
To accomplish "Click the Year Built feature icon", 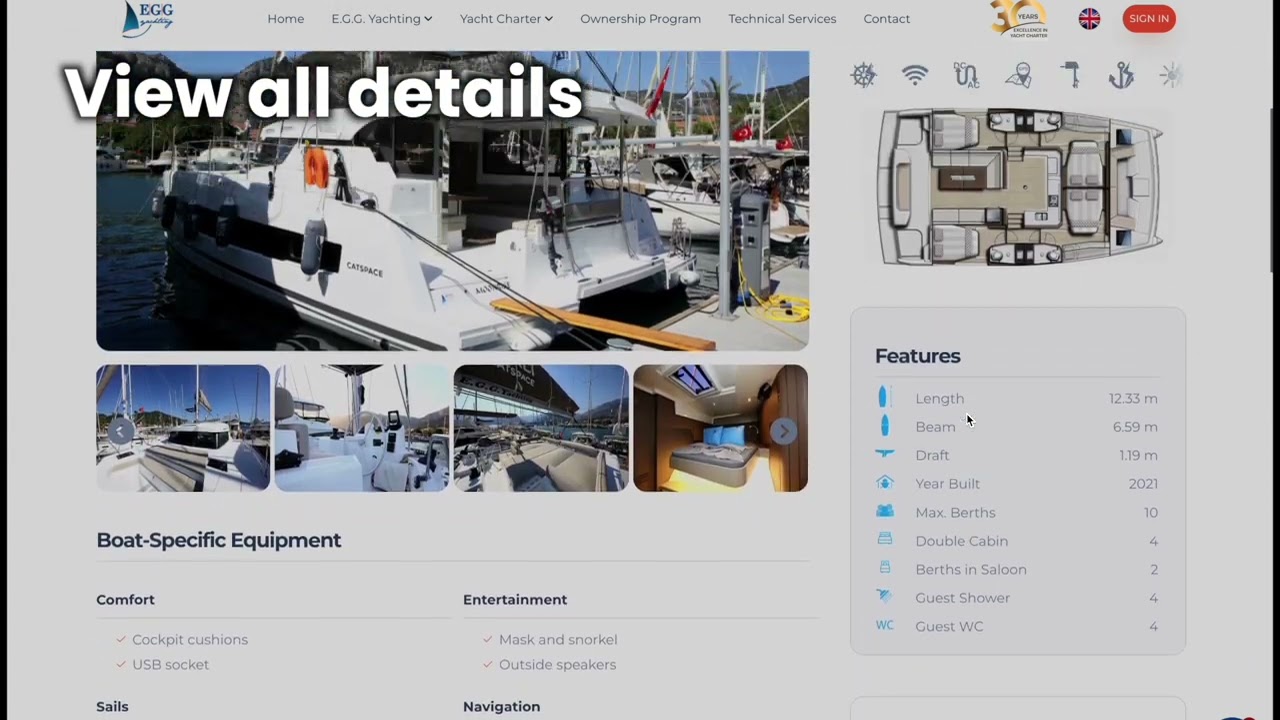I will pos(884,483).
